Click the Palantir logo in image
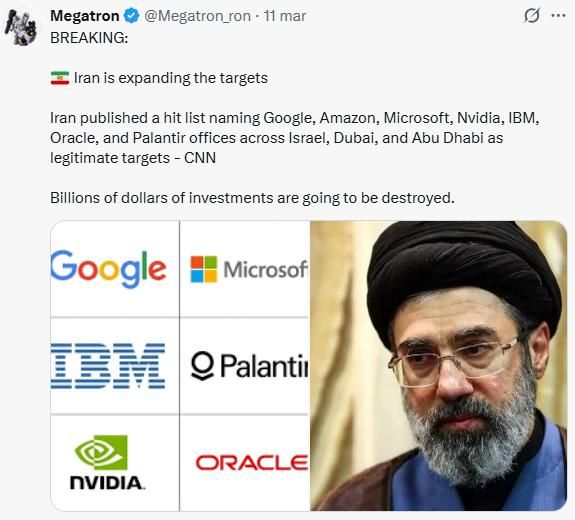Screen dimensions: 575x520 (249, 366)
